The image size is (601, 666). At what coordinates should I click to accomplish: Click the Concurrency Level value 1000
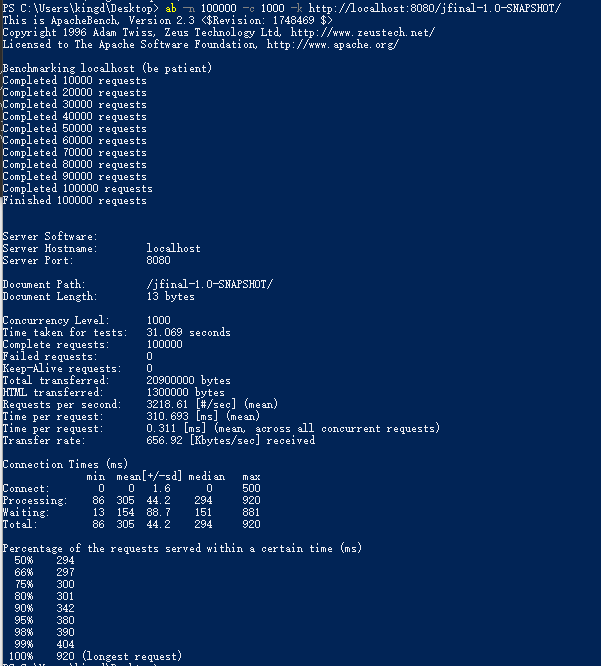(159, 320)
